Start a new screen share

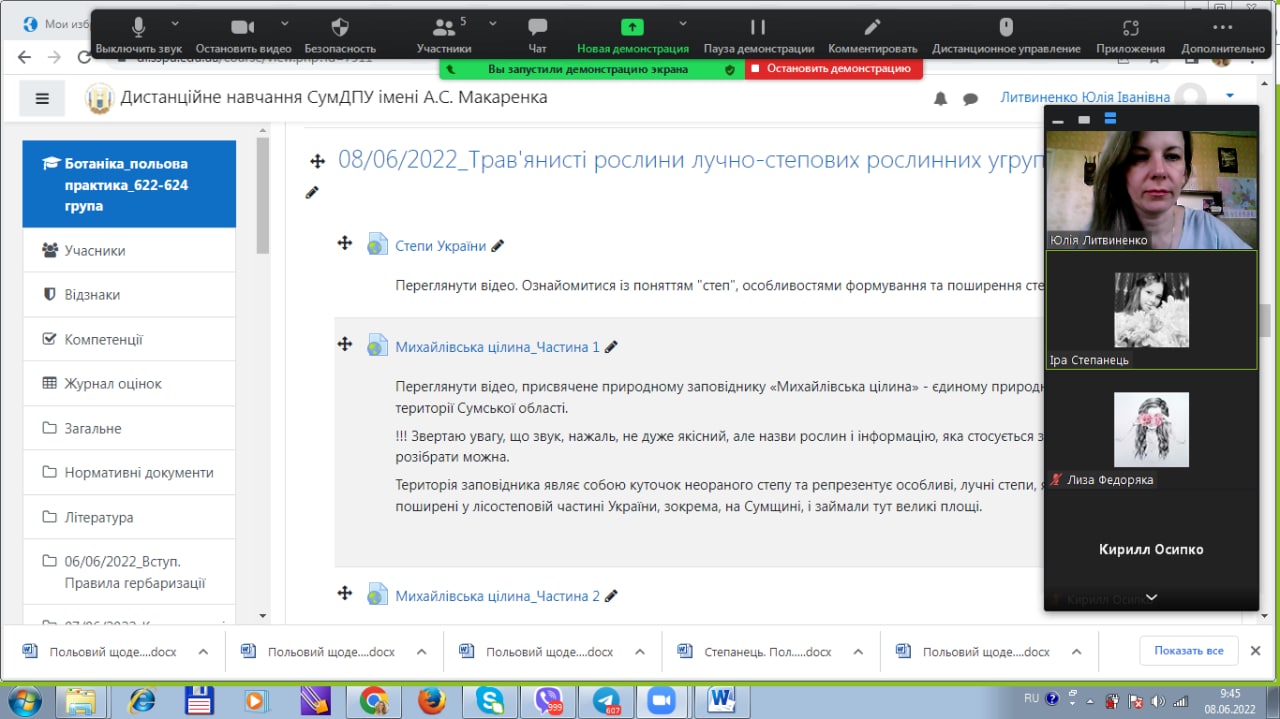pyautogui.click(x=632, y=34)
